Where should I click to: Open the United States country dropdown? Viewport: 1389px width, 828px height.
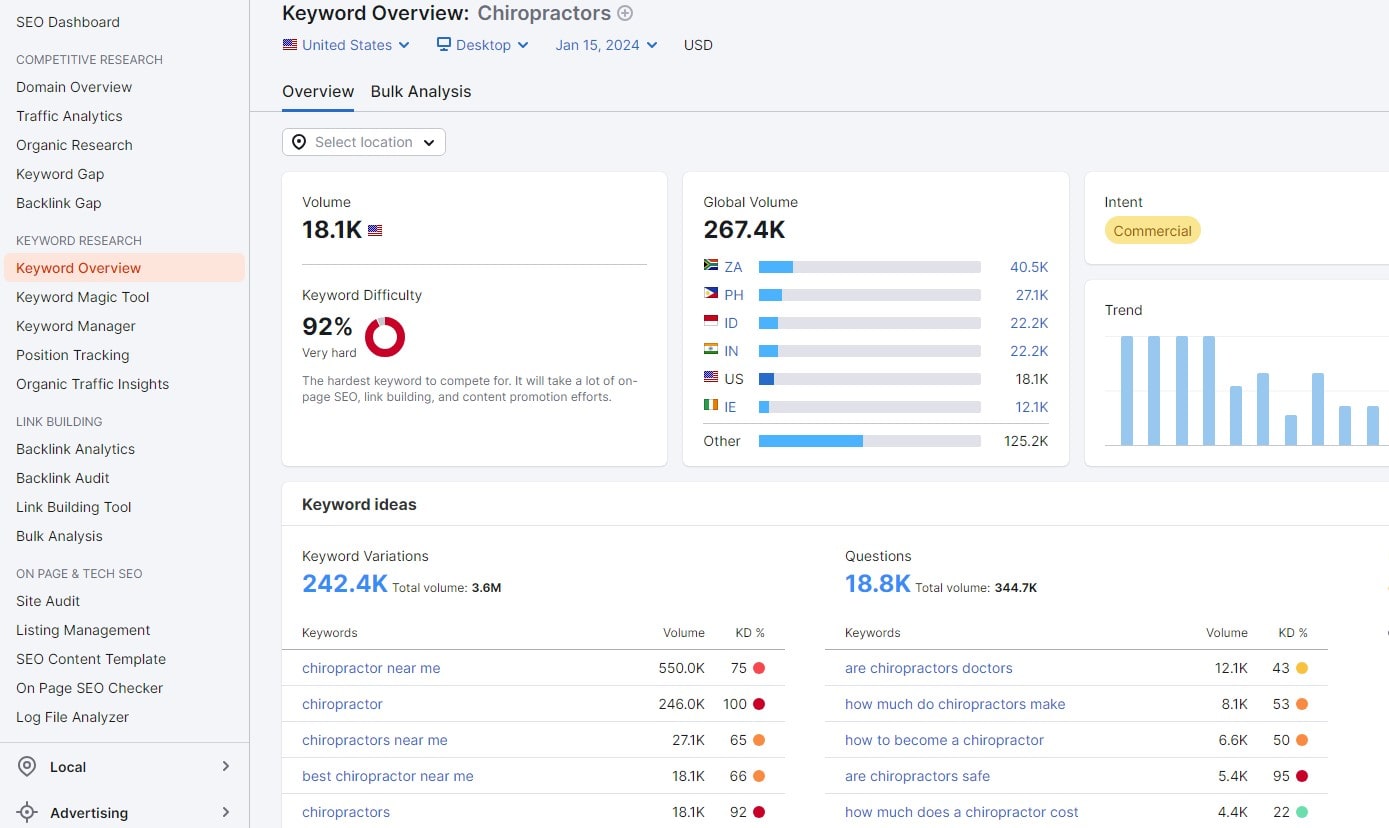pos(347,45)
